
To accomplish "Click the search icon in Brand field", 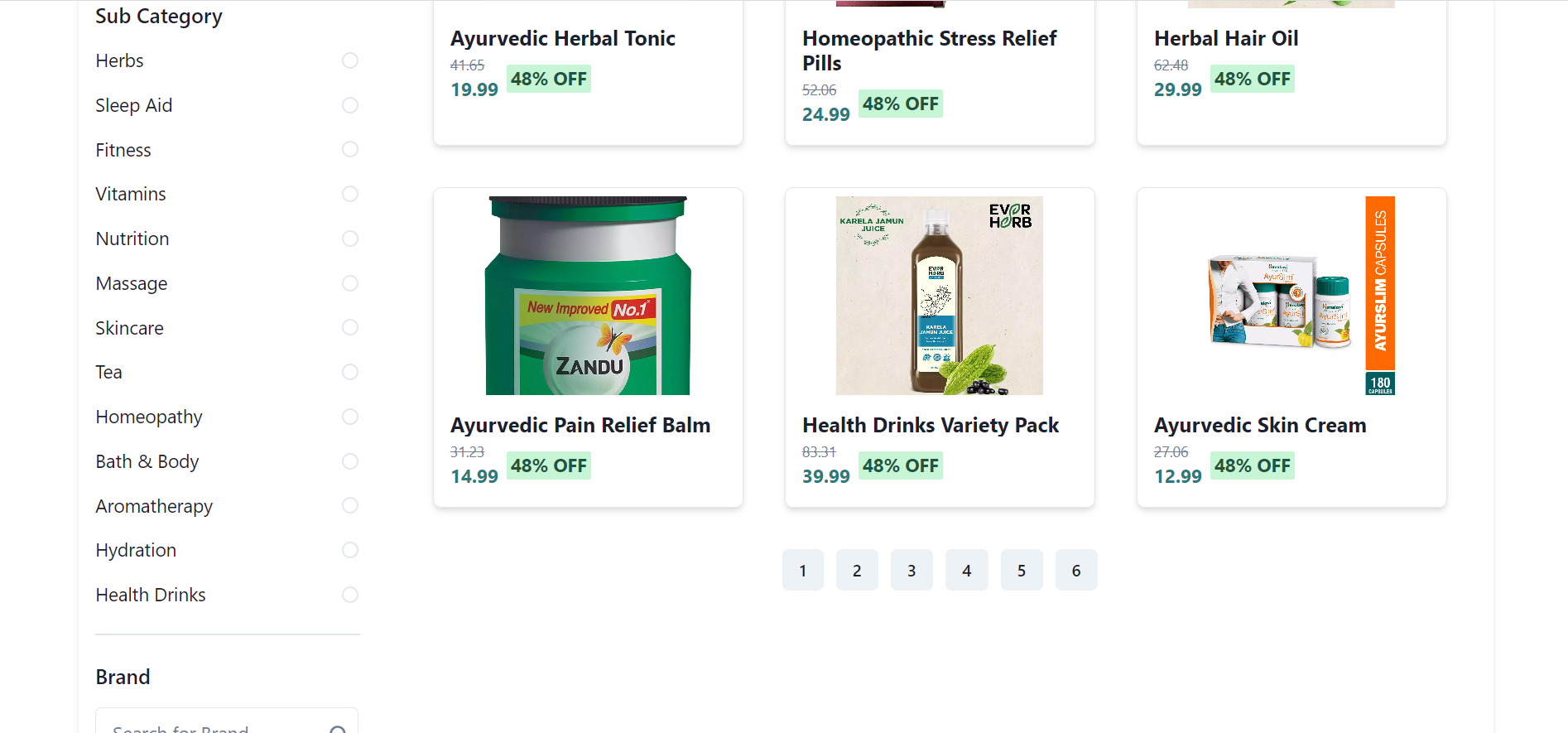I will (x=338, y=729).
